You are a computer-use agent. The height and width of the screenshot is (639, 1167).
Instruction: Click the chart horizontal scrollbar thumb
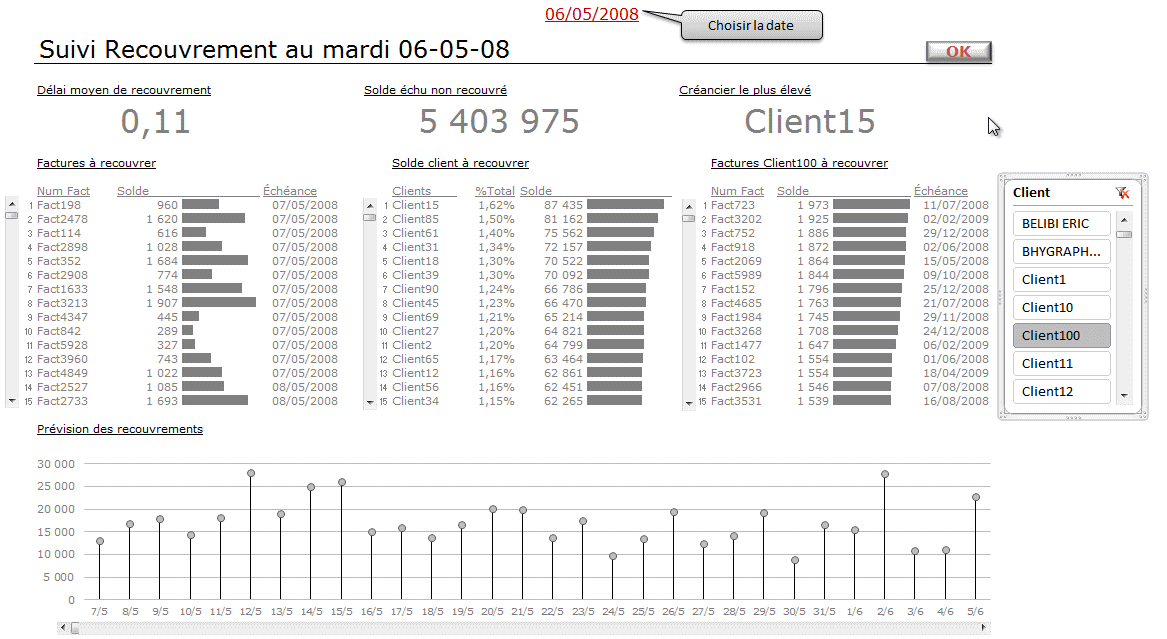[74, 629]
